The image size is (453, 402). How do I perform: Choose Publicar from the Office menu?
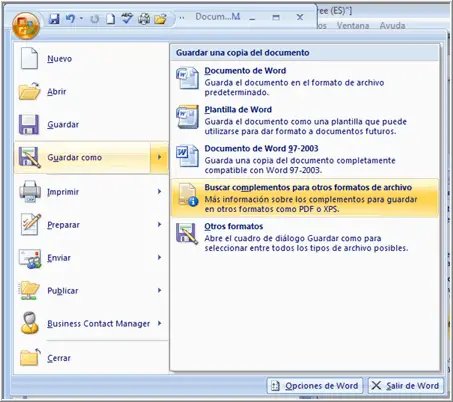pos(63,291)
